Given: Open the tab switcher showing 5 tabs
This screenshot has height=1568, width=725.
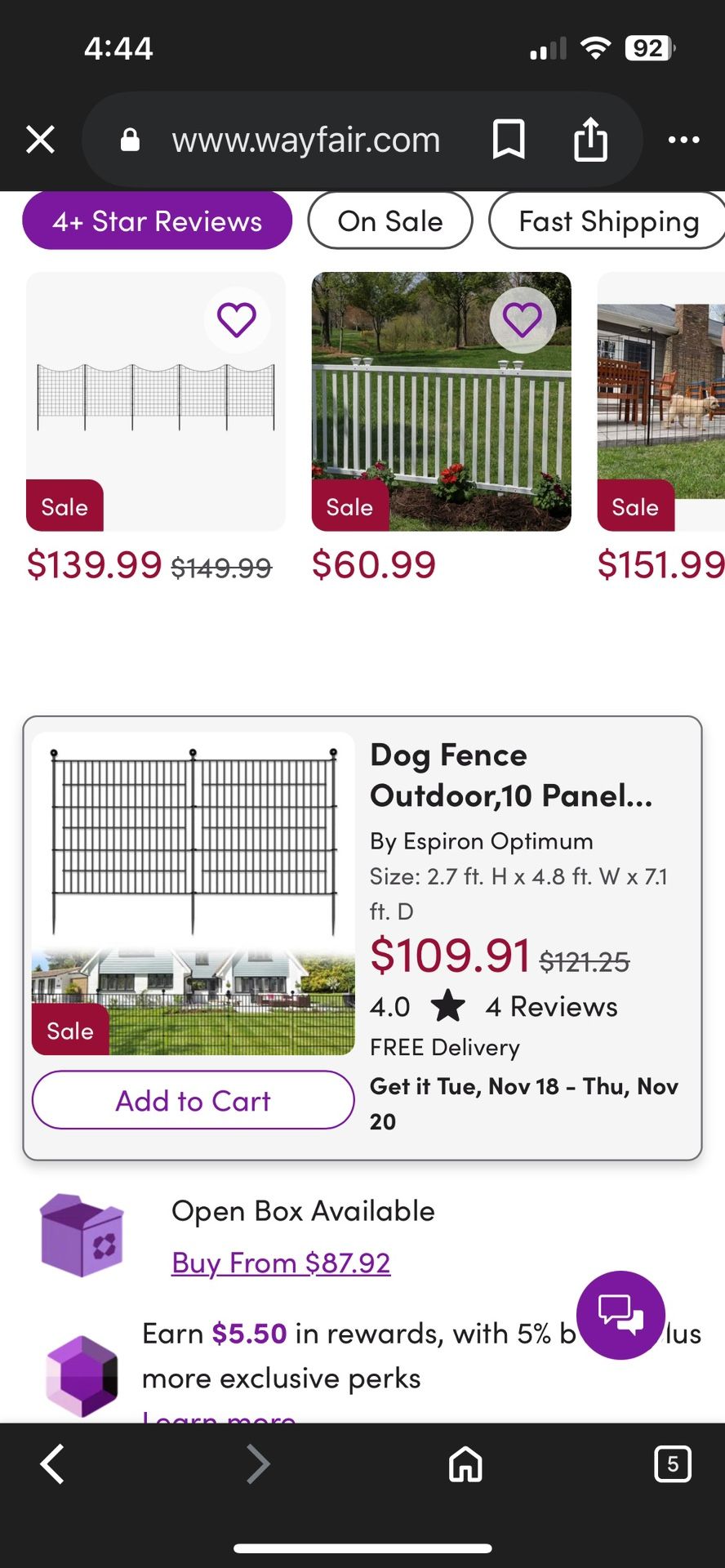Looking at the screenshot, I should point(673,1463).
